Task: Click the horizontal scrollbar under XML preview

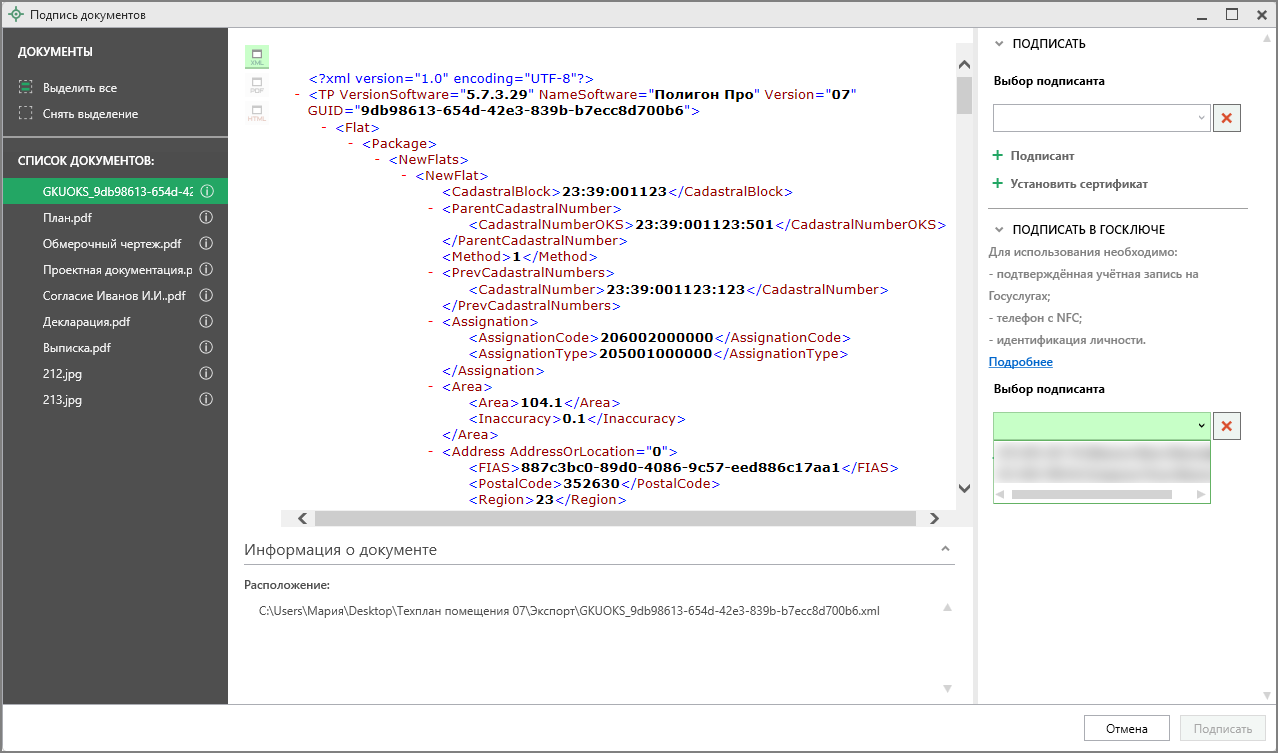Action: tap(614, 519)
